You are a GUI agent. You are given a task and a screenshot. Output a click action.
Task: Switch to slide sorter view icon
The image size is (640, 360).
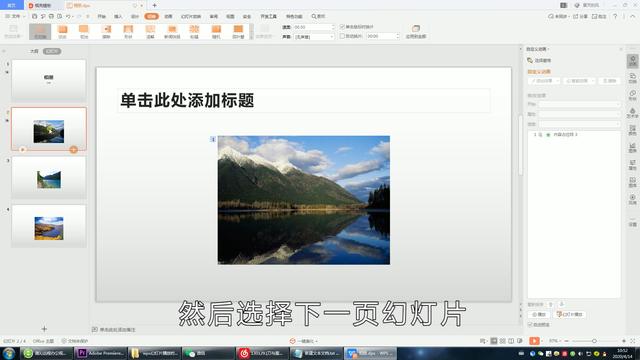pos(502,341)
